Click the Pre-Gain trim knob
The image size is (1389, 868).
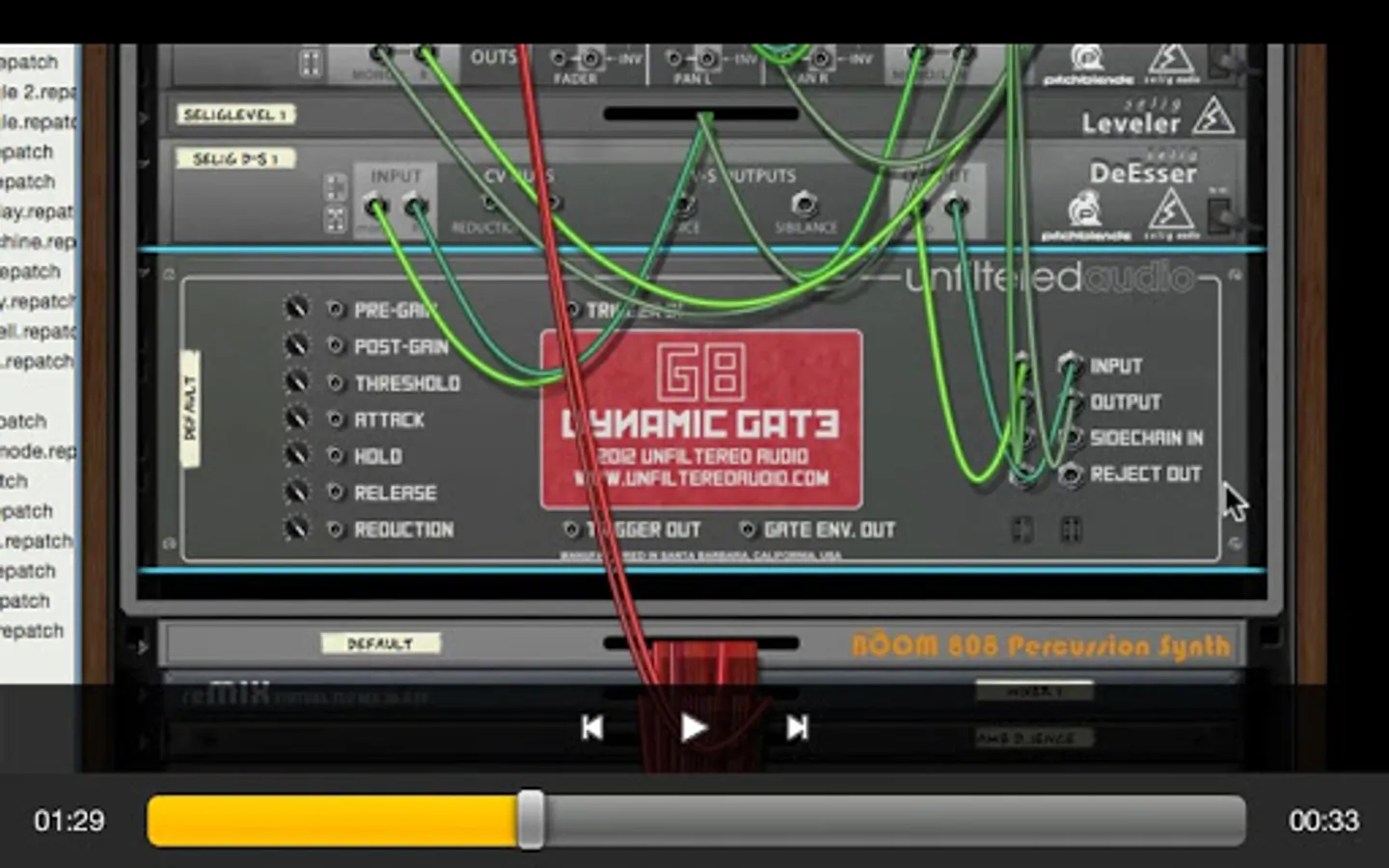[x=296, y=309]
